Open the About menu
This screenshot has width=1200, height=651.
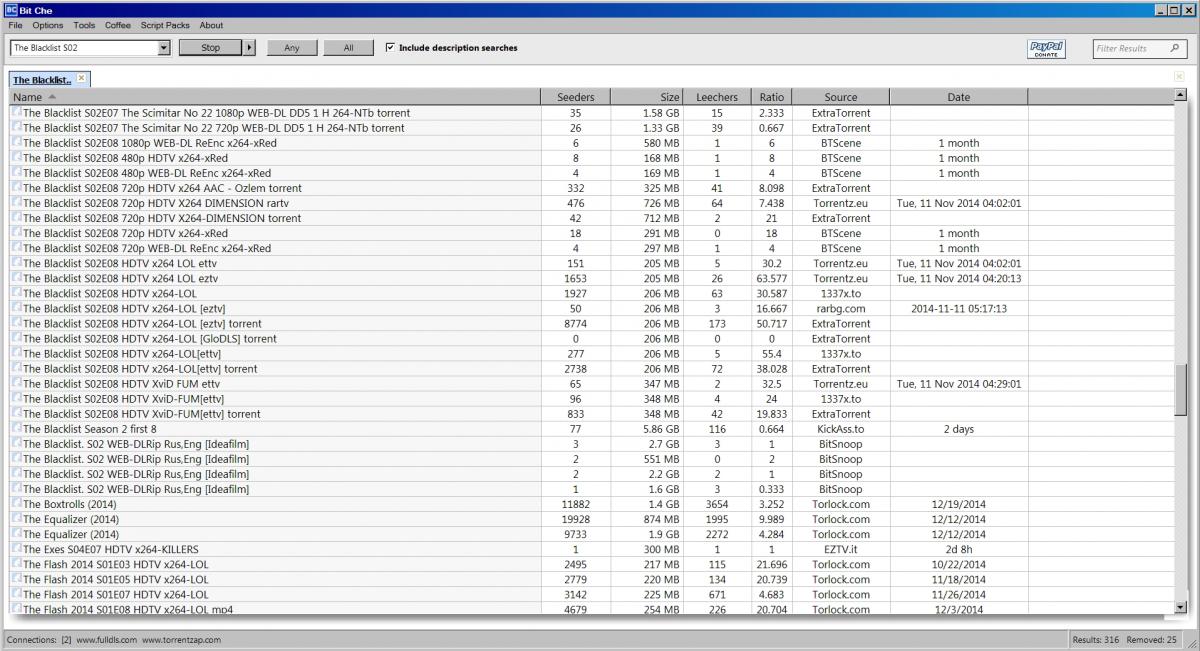tap(211, 25)
